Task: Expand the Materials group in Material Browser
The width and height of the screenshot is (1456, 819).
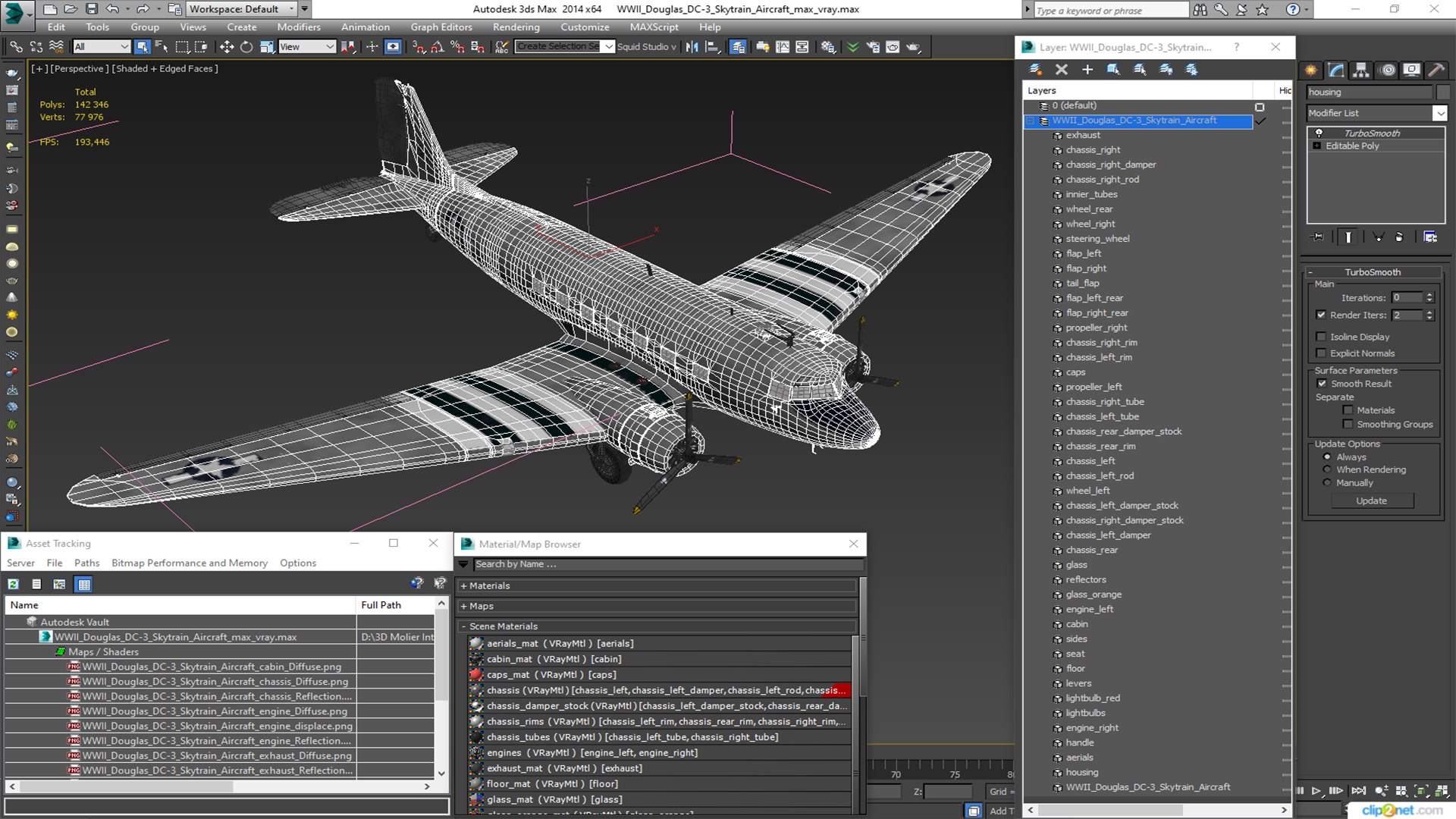Action: [463, 586]
